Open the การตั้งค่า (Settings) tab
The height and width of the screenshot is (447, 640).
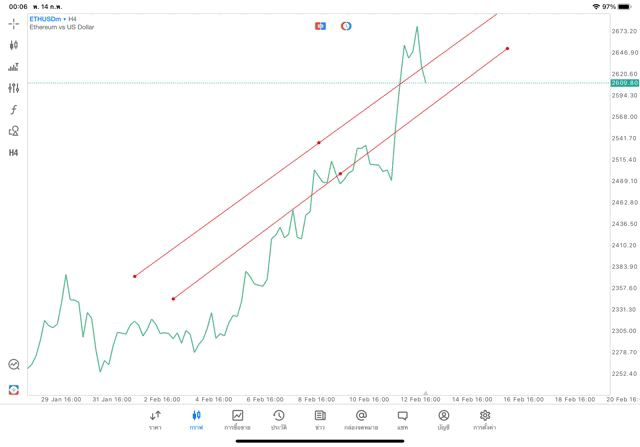click(485, 419)
